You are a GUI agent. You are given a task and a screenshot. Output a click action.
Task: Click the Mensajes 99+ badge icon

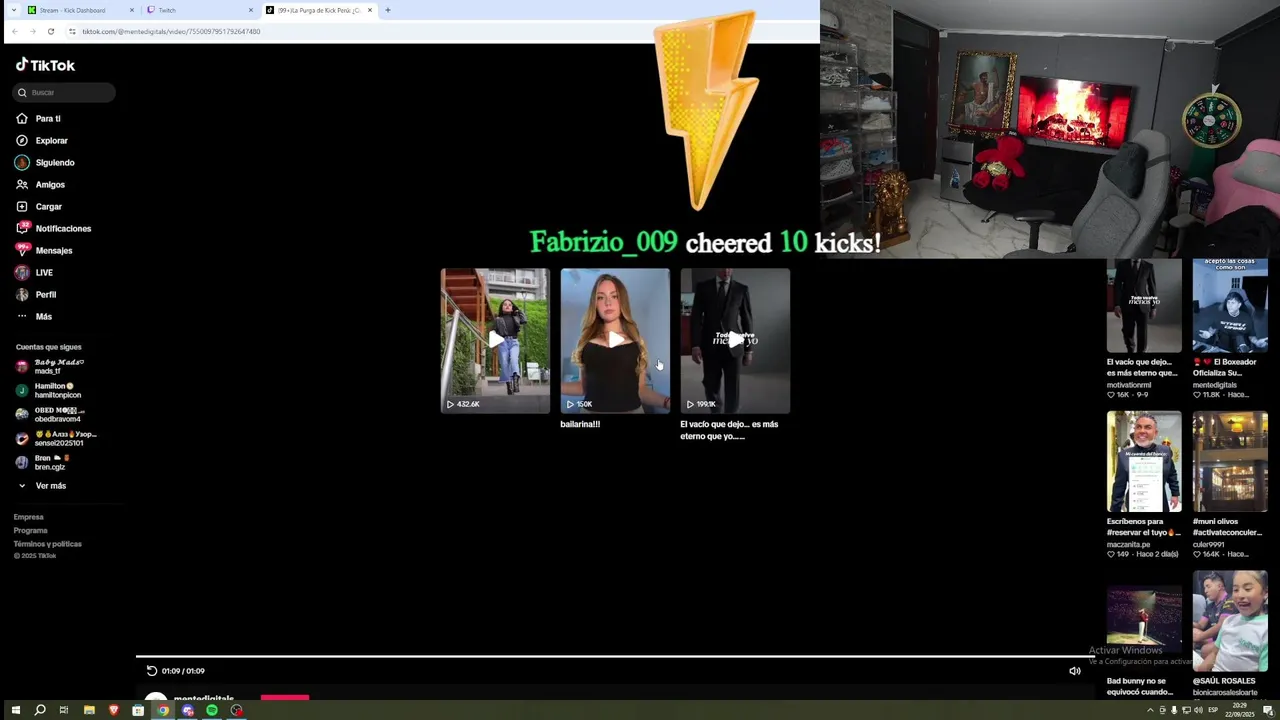[22, 250]
